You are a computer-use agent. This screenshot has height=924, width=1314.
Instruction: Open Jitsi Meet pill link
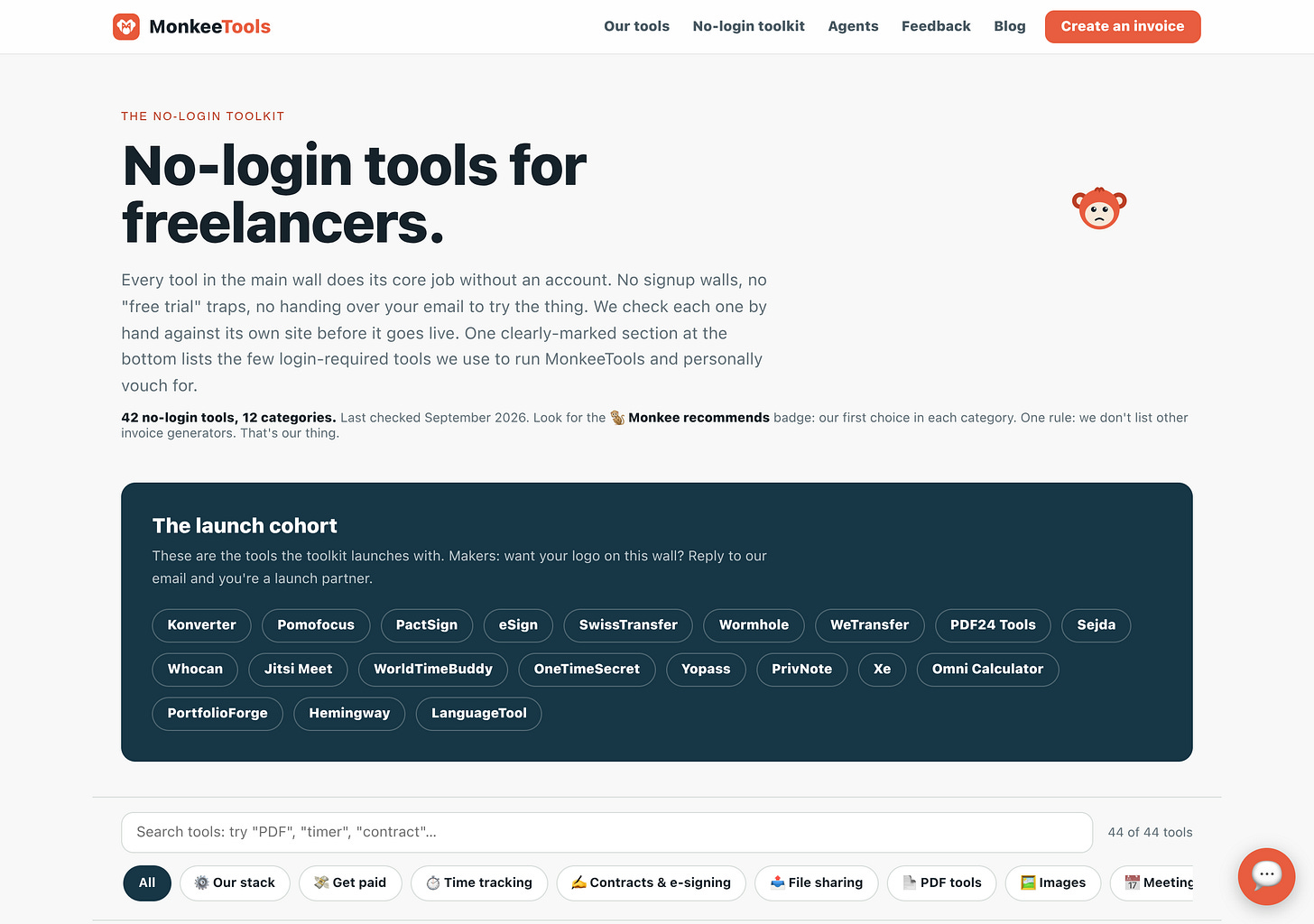(298, 669)
